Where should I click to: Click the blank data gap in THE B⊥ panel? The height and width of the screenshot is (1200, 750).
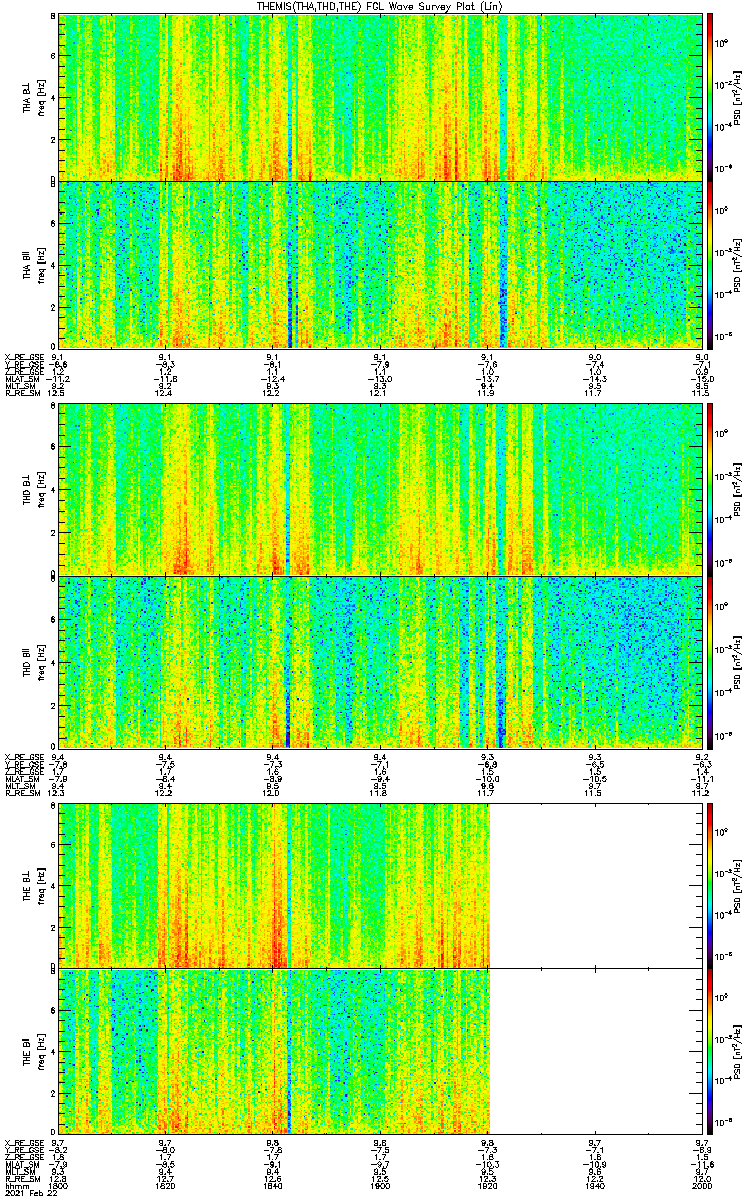pyautogui.click(x=596, y=885)
